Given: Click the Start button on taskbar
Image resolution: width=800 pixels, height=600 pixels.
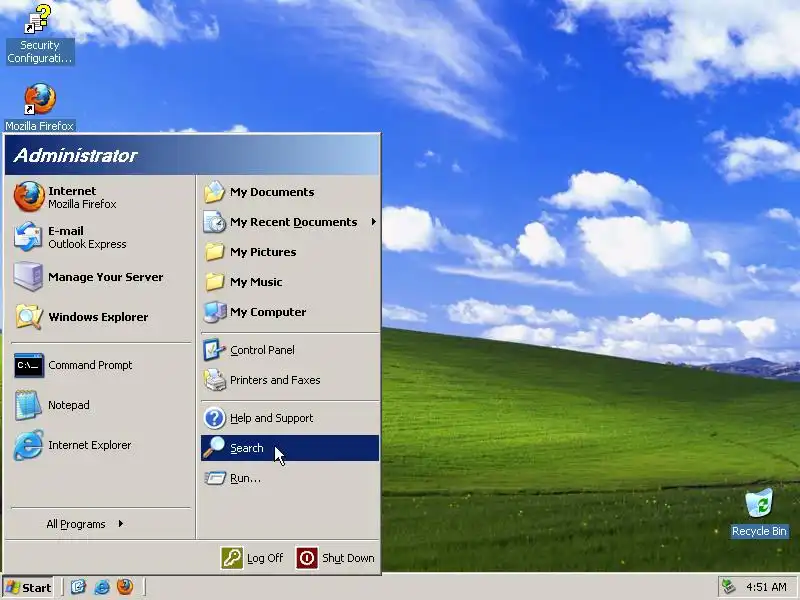Looking at the screenshot, I should tap(29, 587).
